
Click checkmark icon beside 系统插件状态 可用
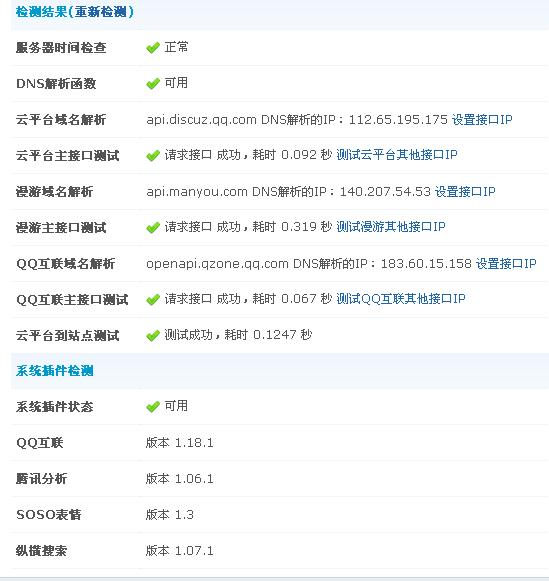[x=153, y=407]
